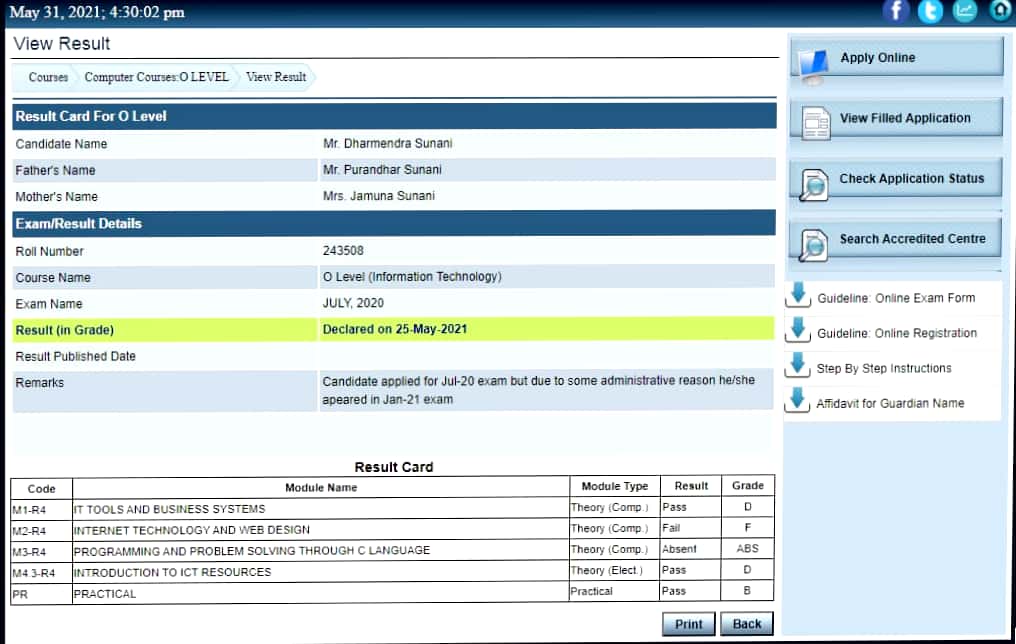Open the Twitter icon in header
The height and width of the screenshot is (644, 1016).
coord(931,11)
